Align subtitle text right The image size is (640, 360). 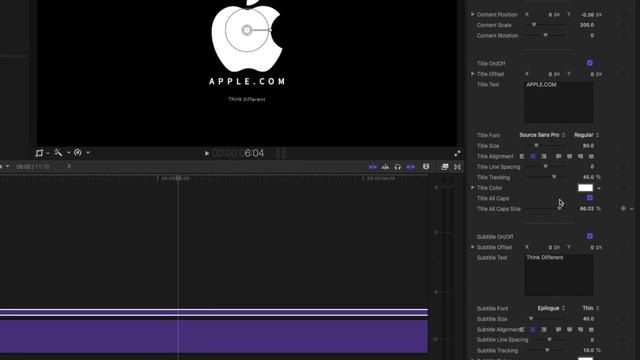(544, 329)
